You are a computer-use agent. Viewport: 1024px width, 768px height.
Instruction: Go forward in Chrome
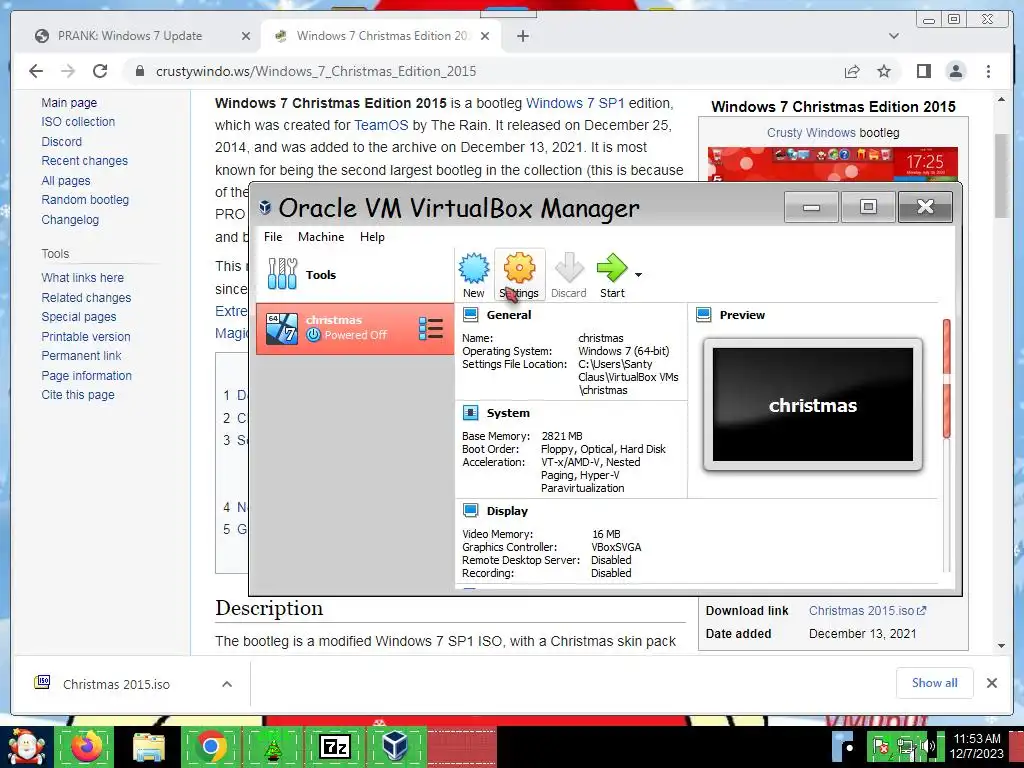pos(68,71)
